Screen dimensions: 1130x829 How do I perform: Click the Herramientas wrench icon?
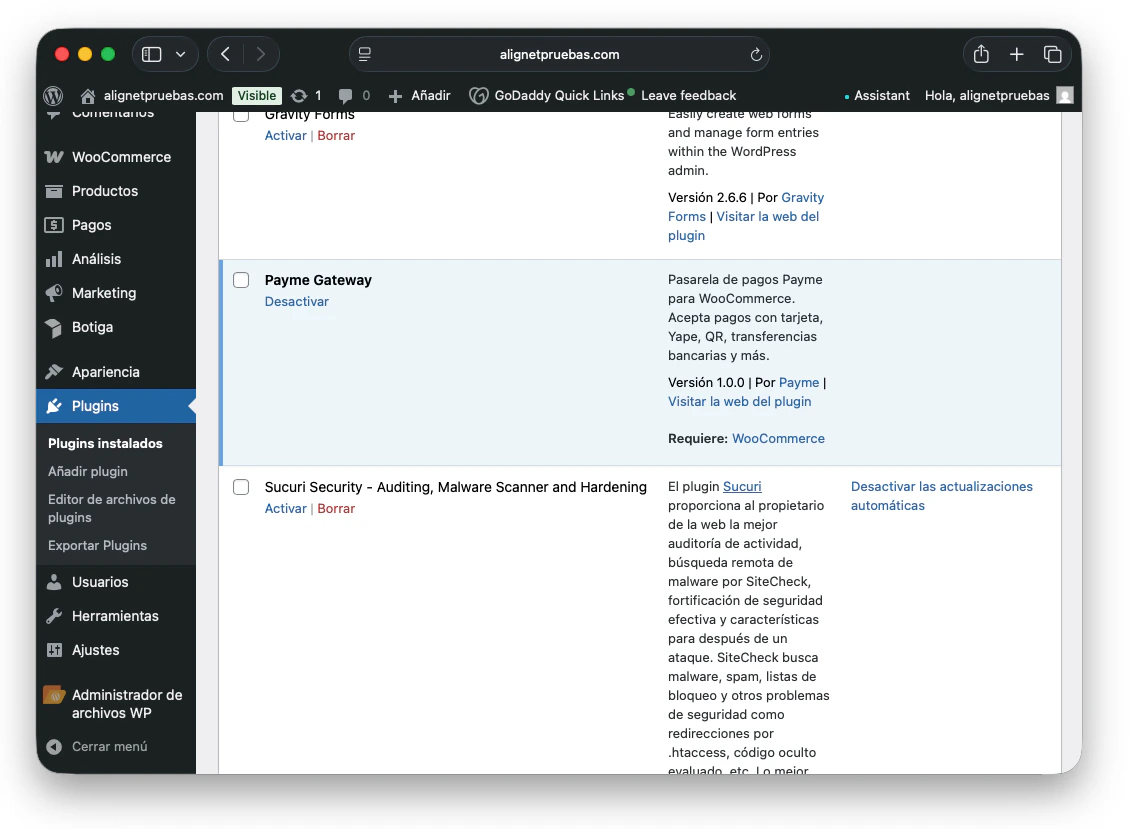54,616
